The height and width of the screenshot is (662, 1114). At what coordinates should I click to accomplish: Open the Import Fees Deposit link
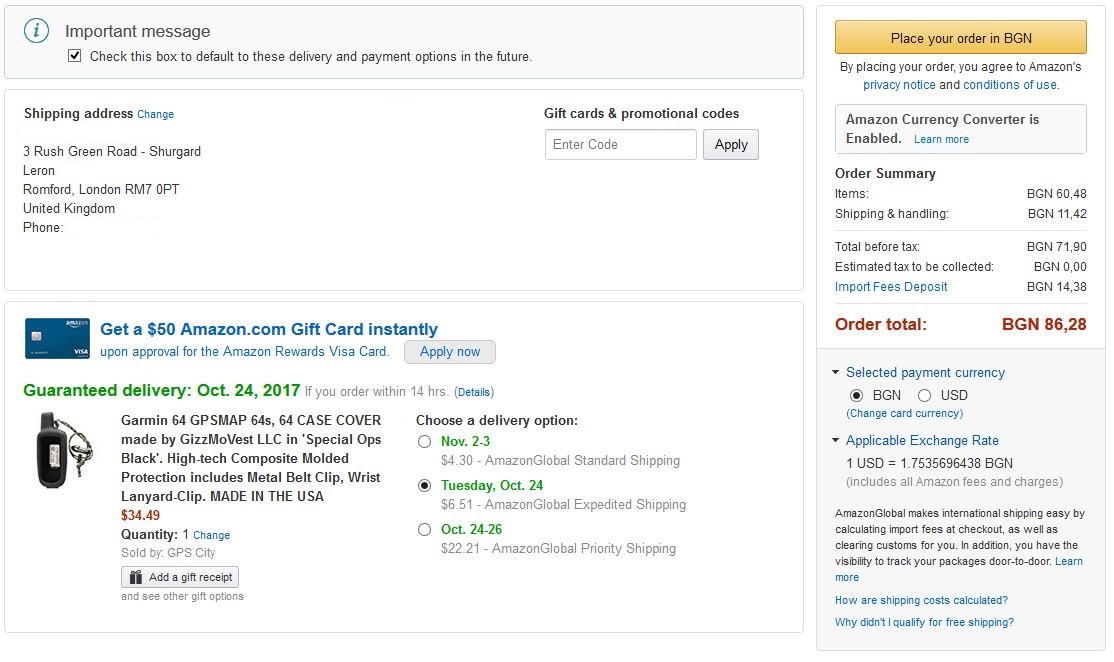(891, 287)
